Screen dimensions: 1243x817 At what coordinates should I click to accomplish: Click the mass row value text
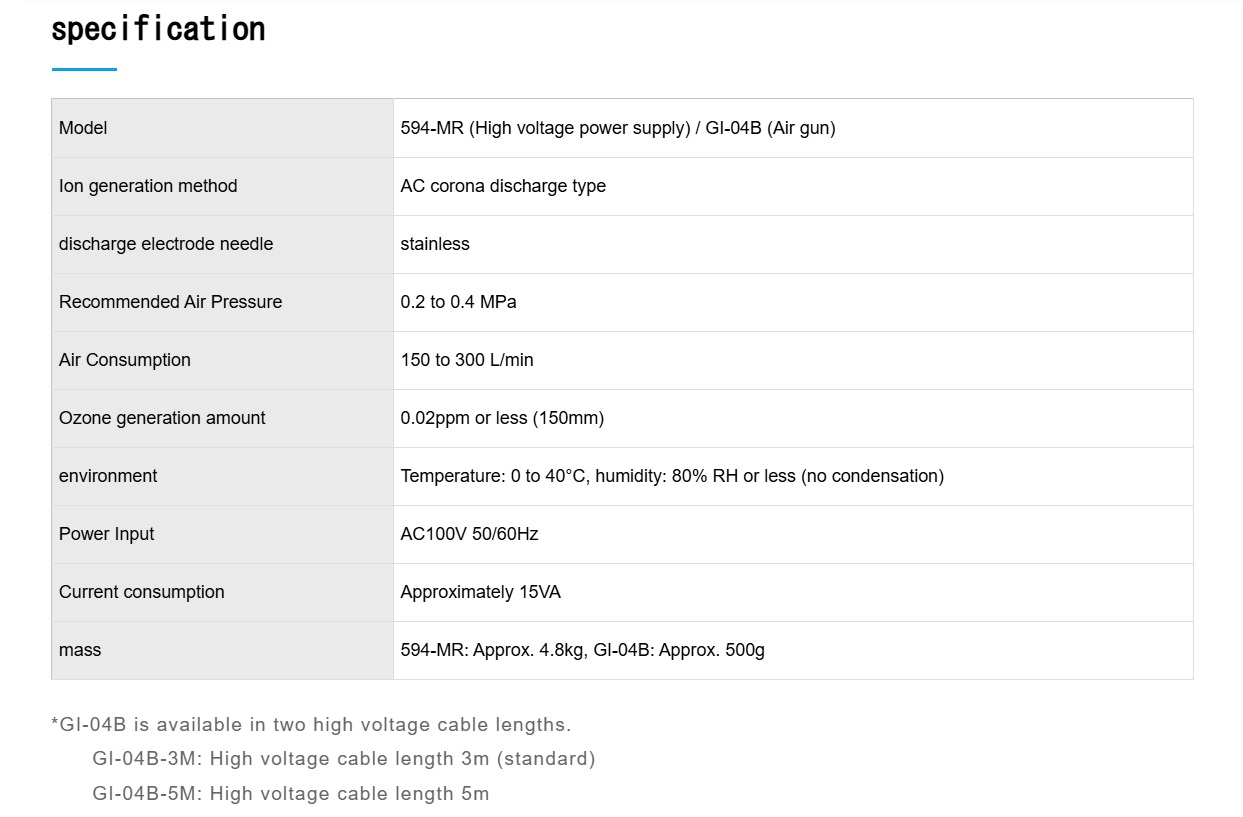(x=583, y=650)
